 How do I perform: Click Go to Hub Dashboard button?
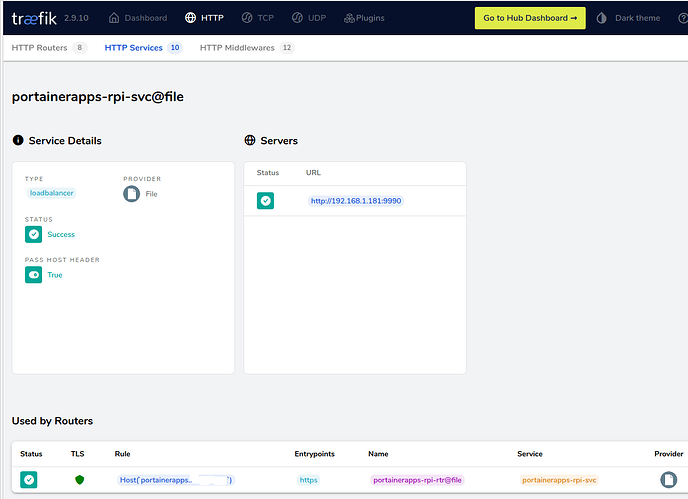[530, 18]
